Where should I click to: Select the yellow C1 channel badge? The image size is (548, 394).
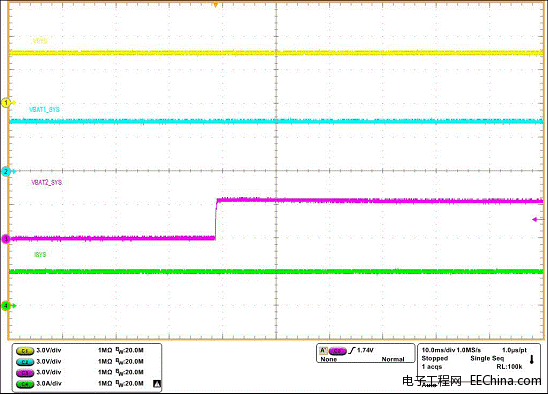point(25,351)
